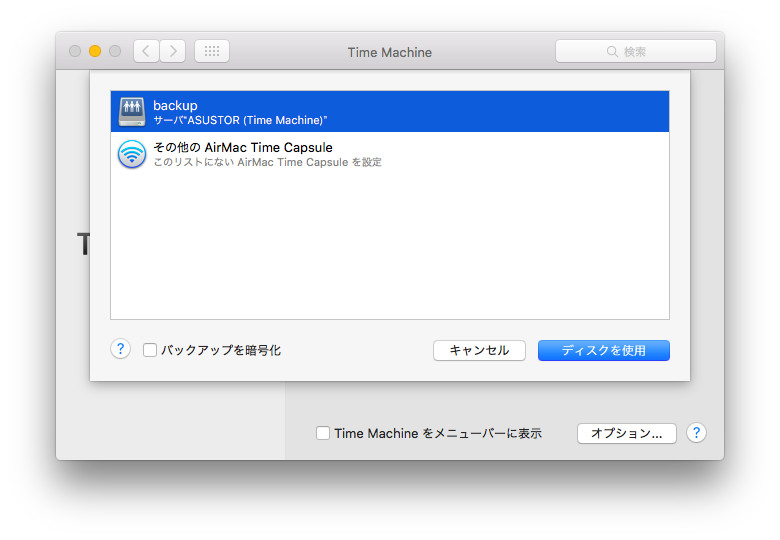Minimize window with the yellow button
780x540 pixels.
(x=95, y=51)
